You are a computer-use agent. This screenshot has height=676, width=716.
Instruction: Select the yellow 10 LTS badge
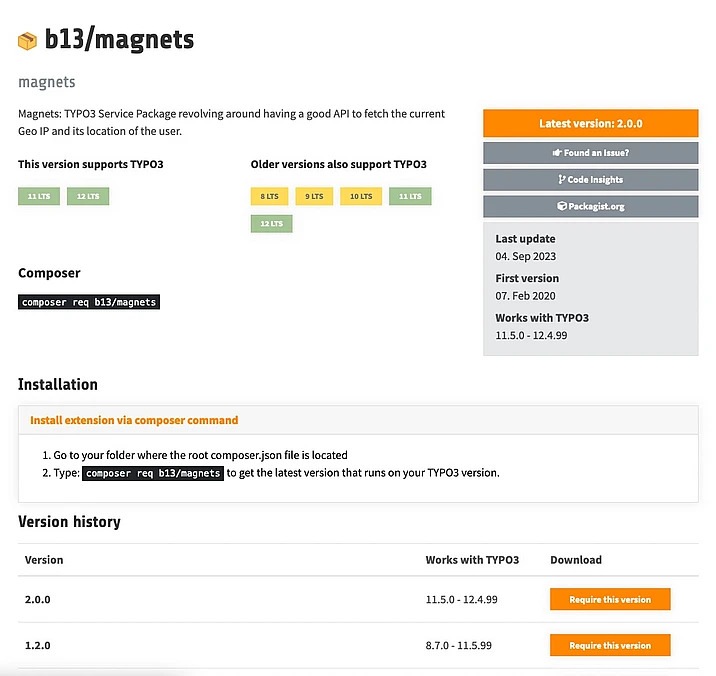click(x=361, y=197)
